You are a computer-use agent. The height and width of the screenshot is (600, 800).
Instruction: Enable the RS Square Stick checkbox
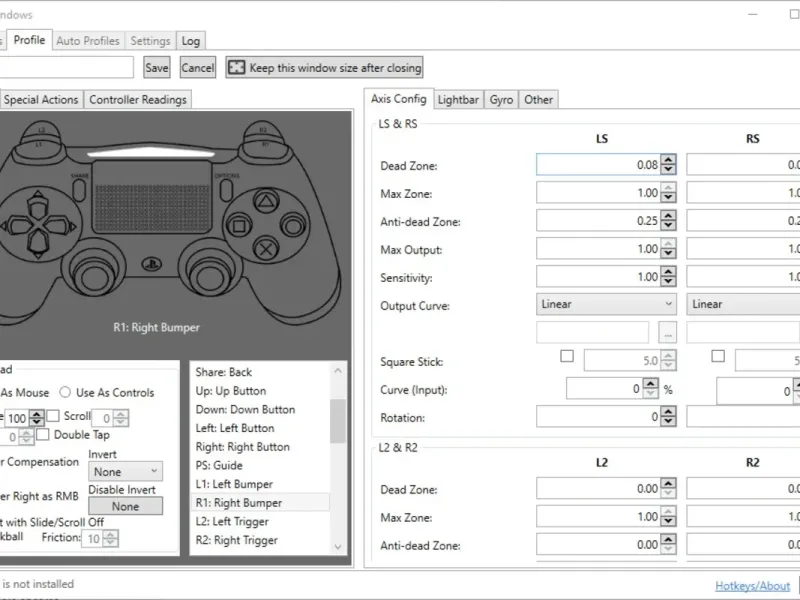coord(718,356)
